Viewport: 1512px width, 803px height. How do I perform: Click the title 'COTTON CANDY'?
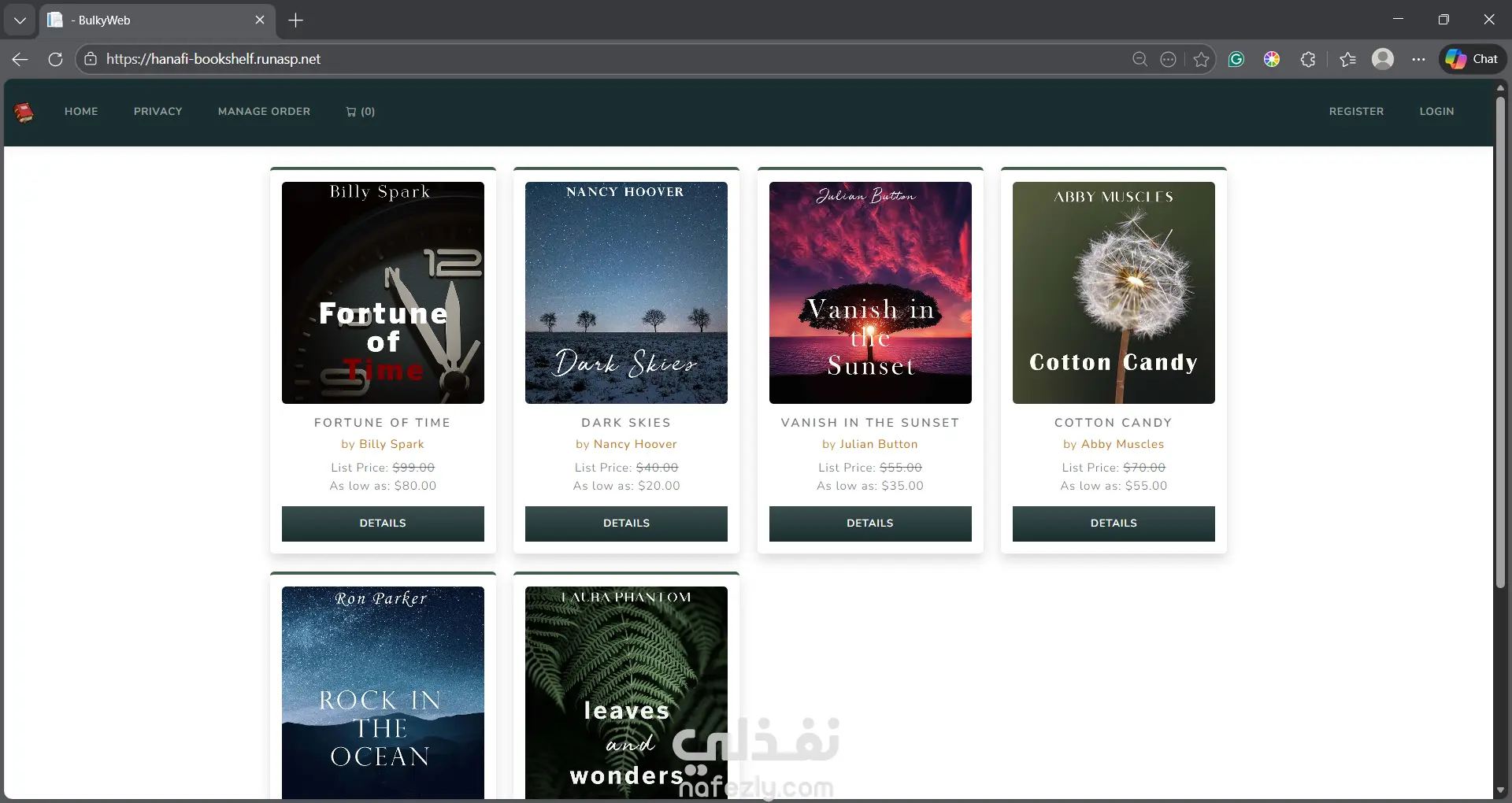(x=1114, y=423)
